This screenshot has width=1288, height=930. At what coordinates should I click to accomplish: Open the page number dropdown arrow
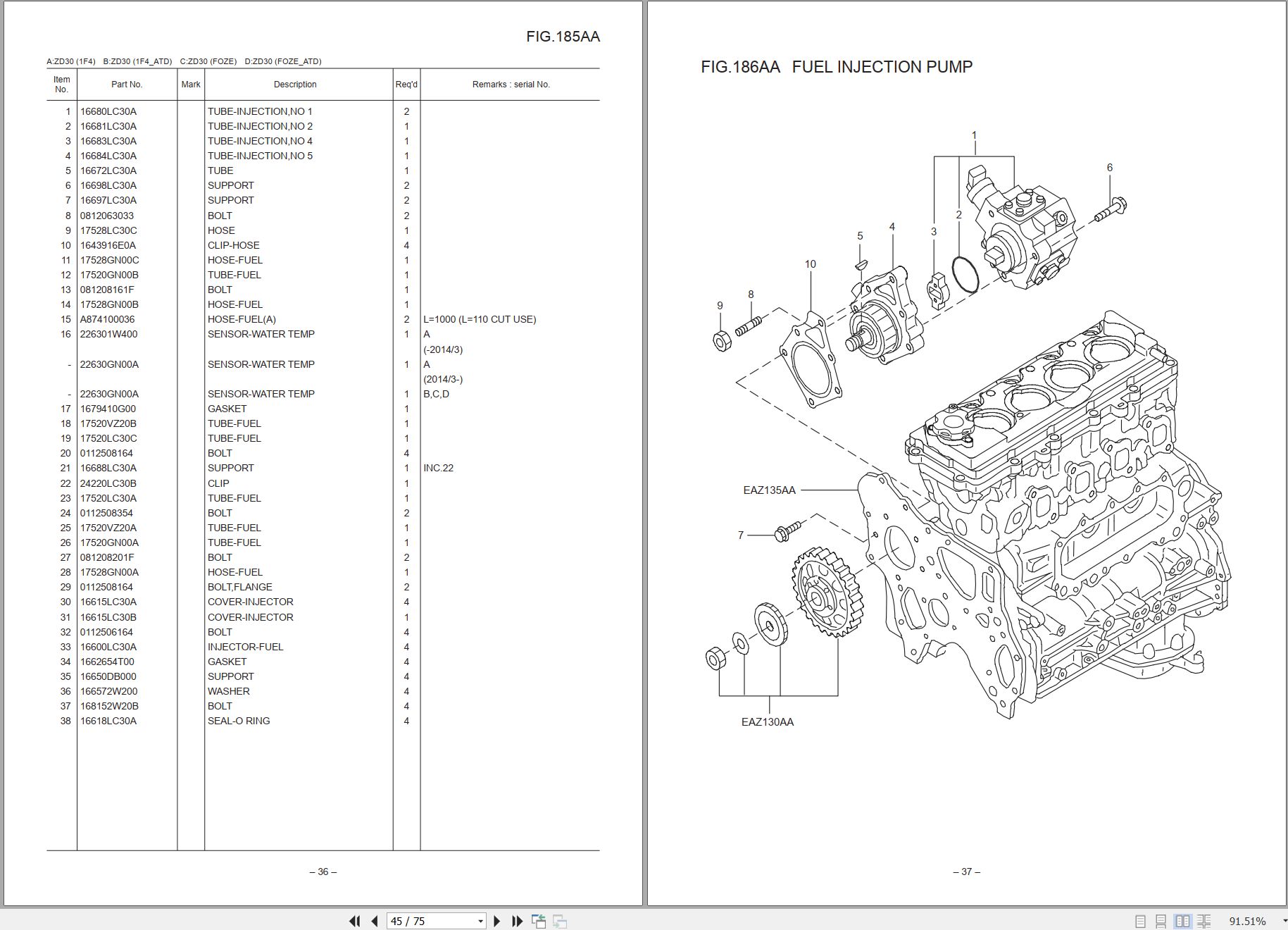481,922
